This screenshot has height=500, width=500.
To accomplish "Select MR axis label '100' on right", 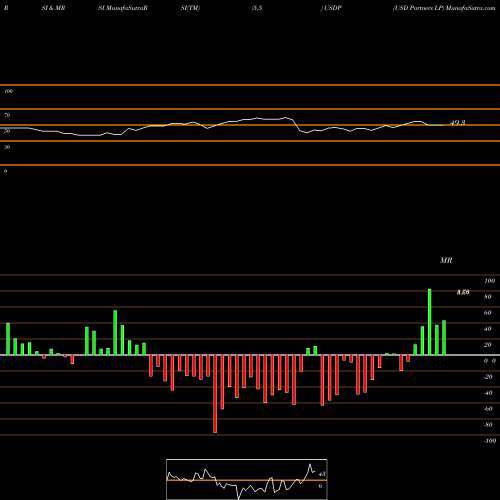I will [489, 281].
